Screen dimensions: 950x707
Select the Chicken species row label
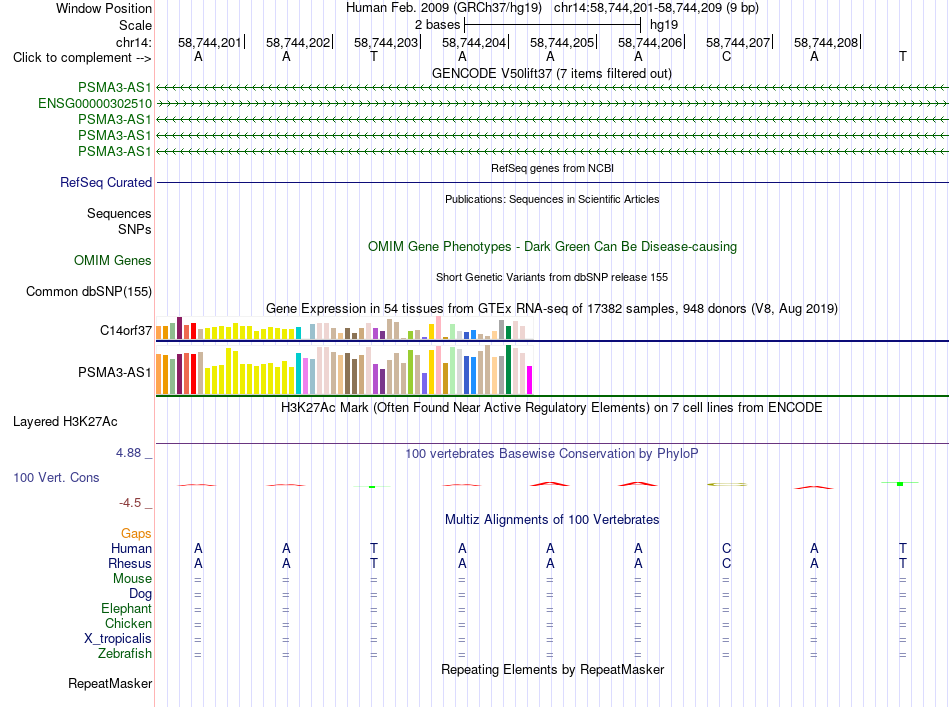(x=128, y=623)
